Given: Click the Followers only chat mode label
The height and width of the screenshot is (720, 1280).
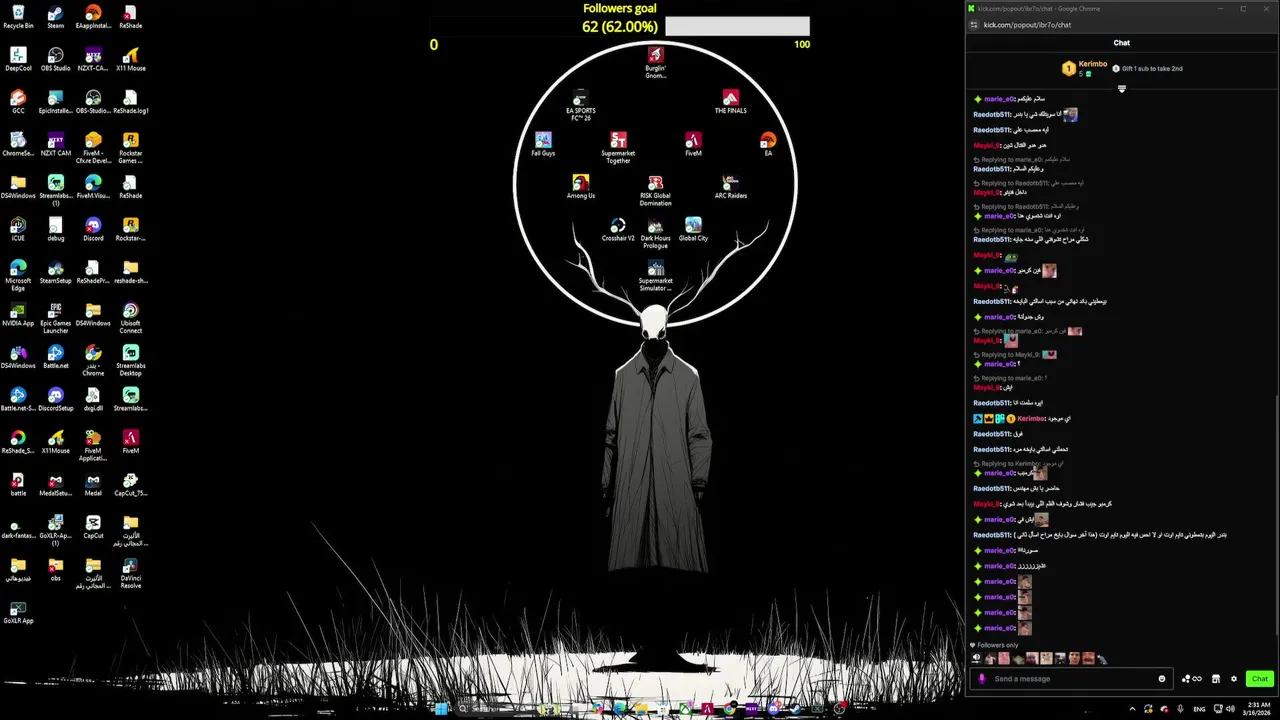Looking at the screenshot, I should point(997,645).
